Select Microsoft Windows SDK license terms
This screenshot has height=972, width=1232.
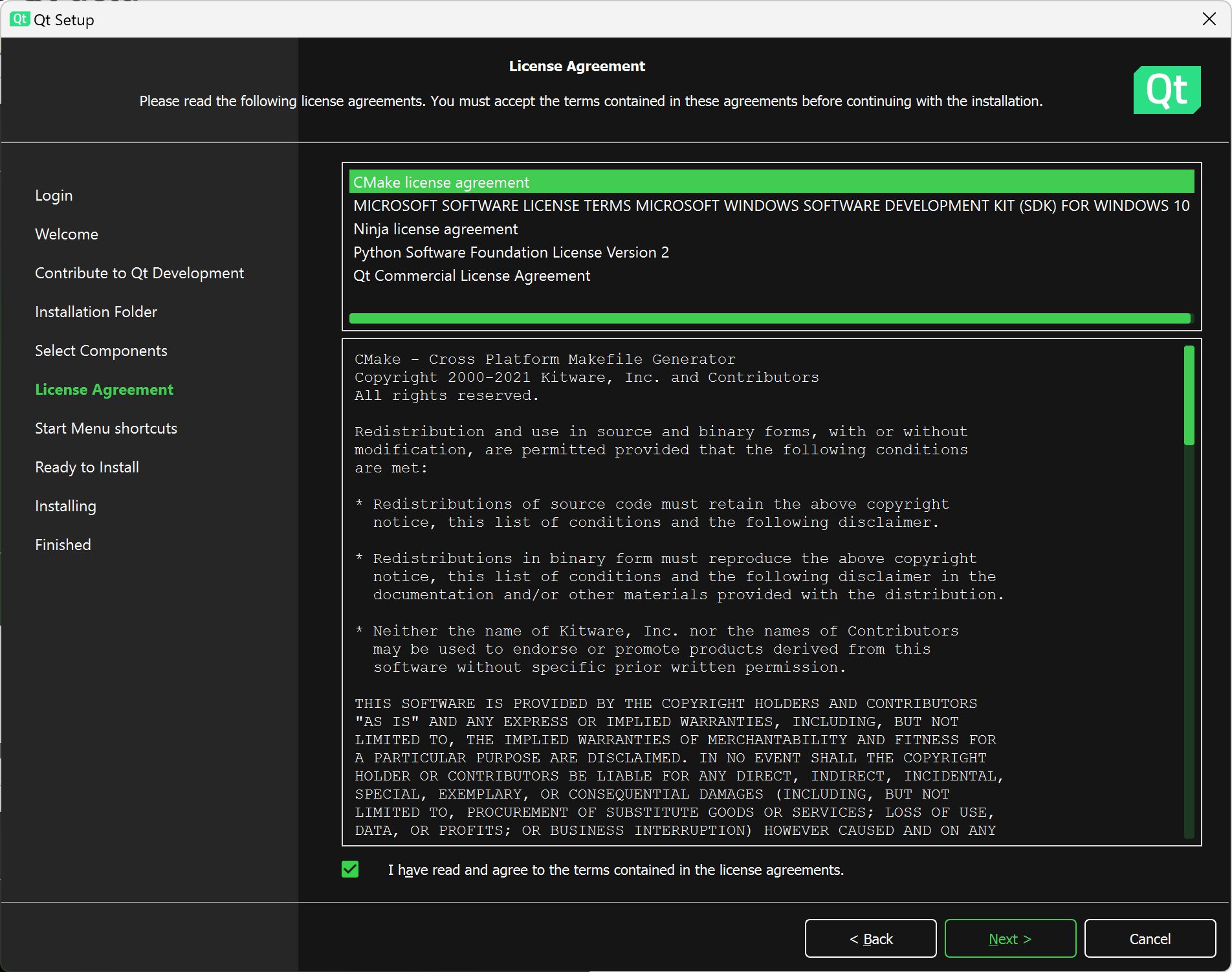(x=771, y=206)
